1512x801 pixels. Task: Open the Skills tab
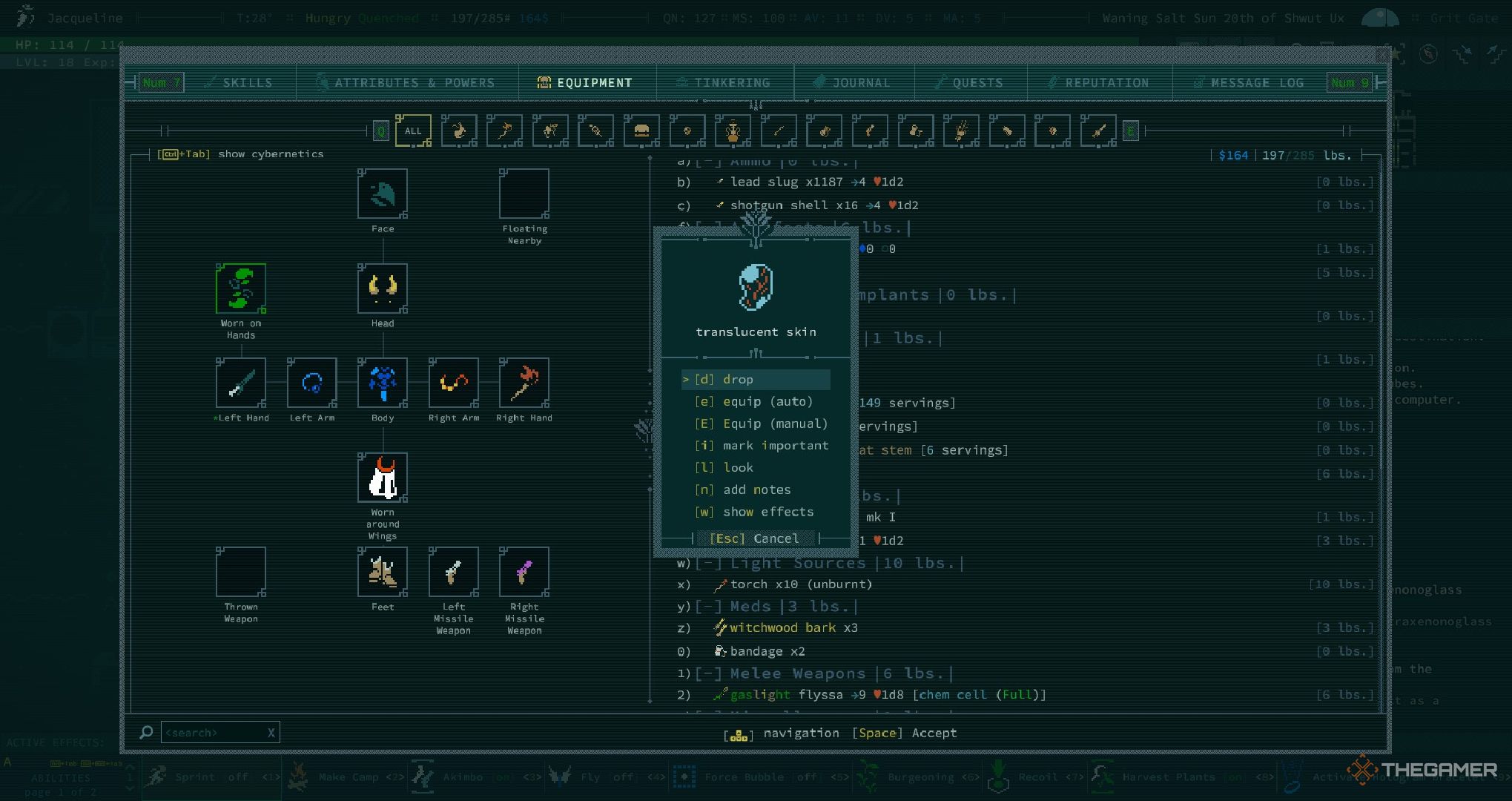240,82
